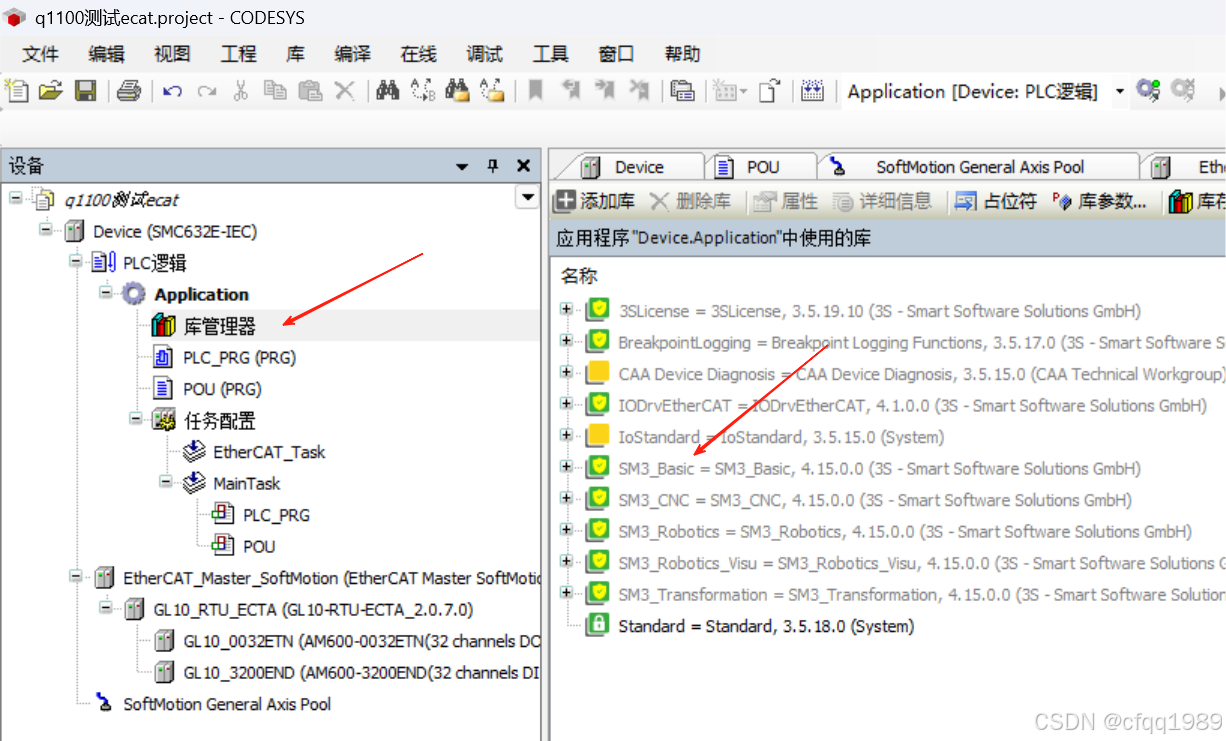
Task: Open the 编辑 menu
Action: [x=107, y=54]
